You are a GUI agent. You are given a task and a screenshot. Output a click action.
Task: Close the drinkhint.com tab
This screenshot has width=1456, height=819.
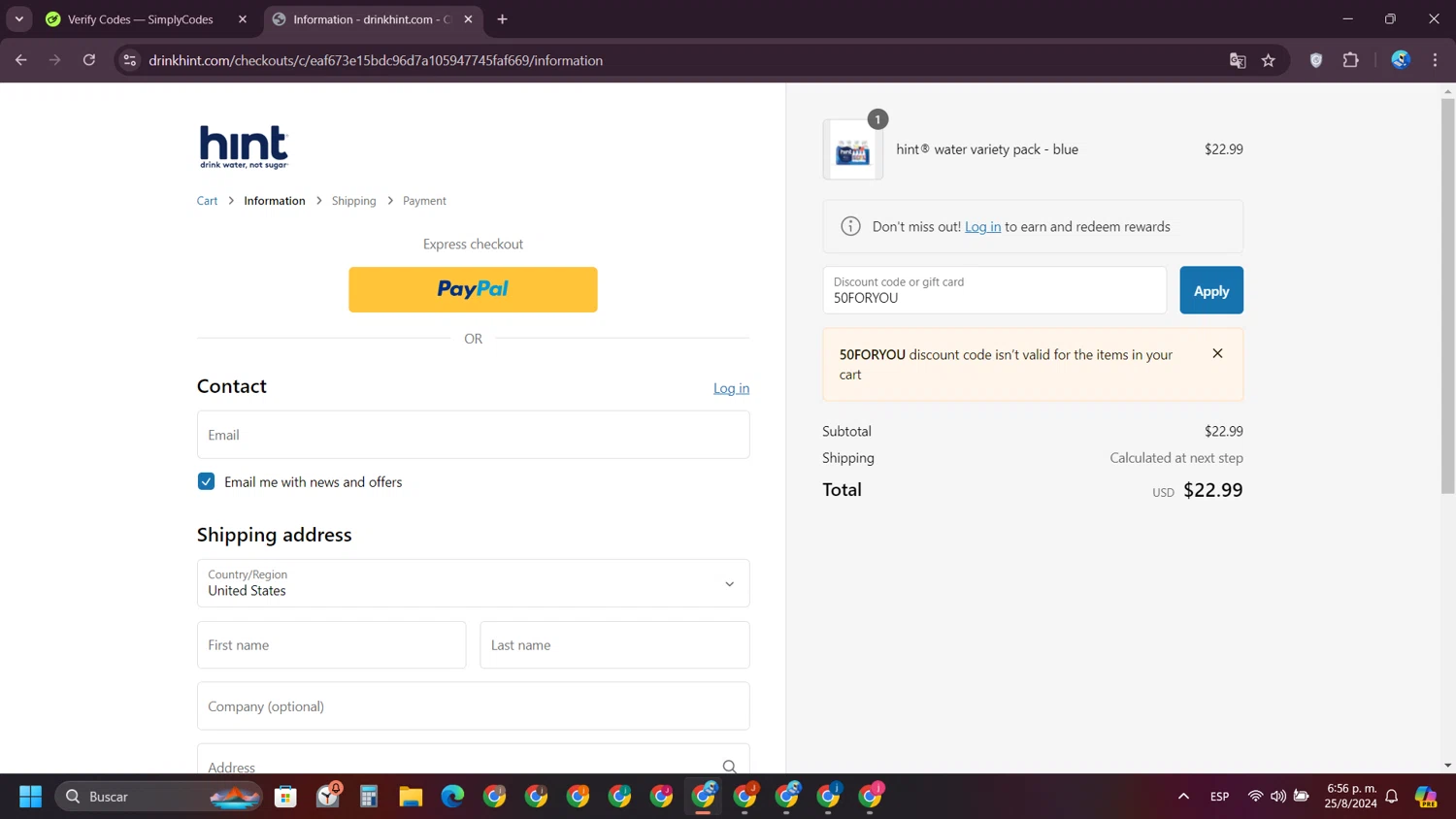(468, 19)
